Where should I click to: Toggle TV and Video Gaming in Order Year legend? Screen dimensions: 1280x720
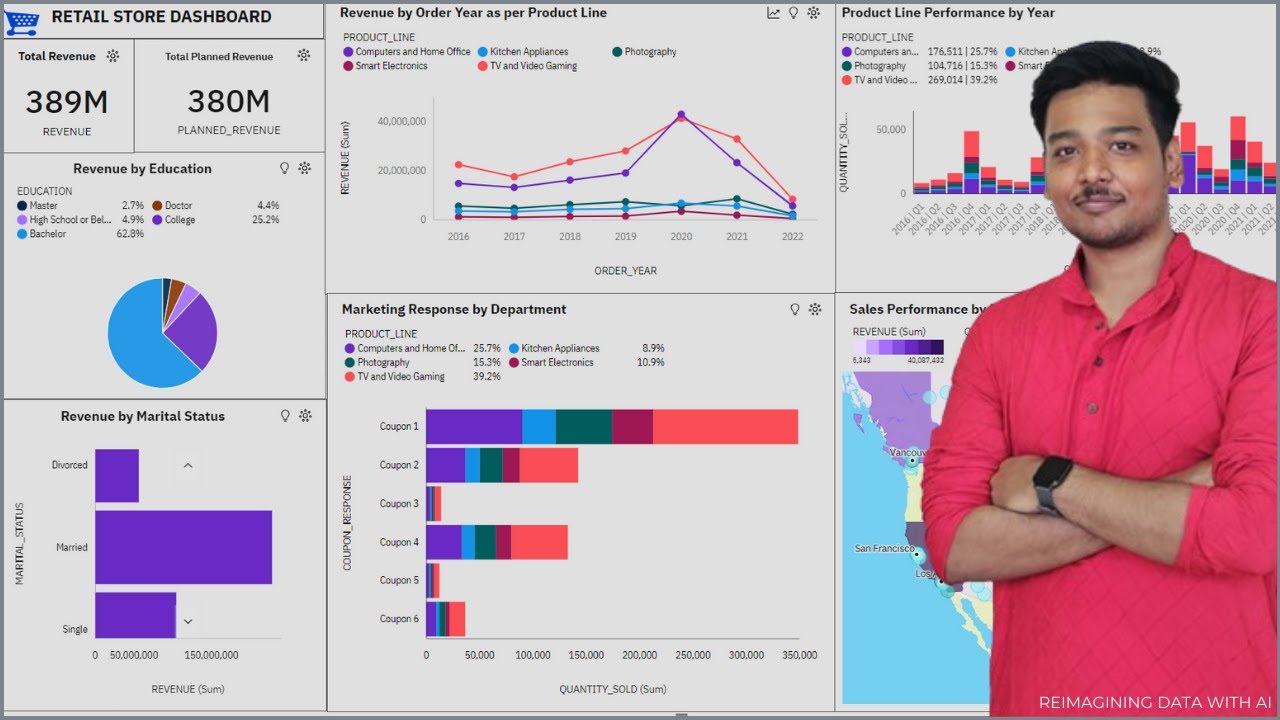[527, 66]
